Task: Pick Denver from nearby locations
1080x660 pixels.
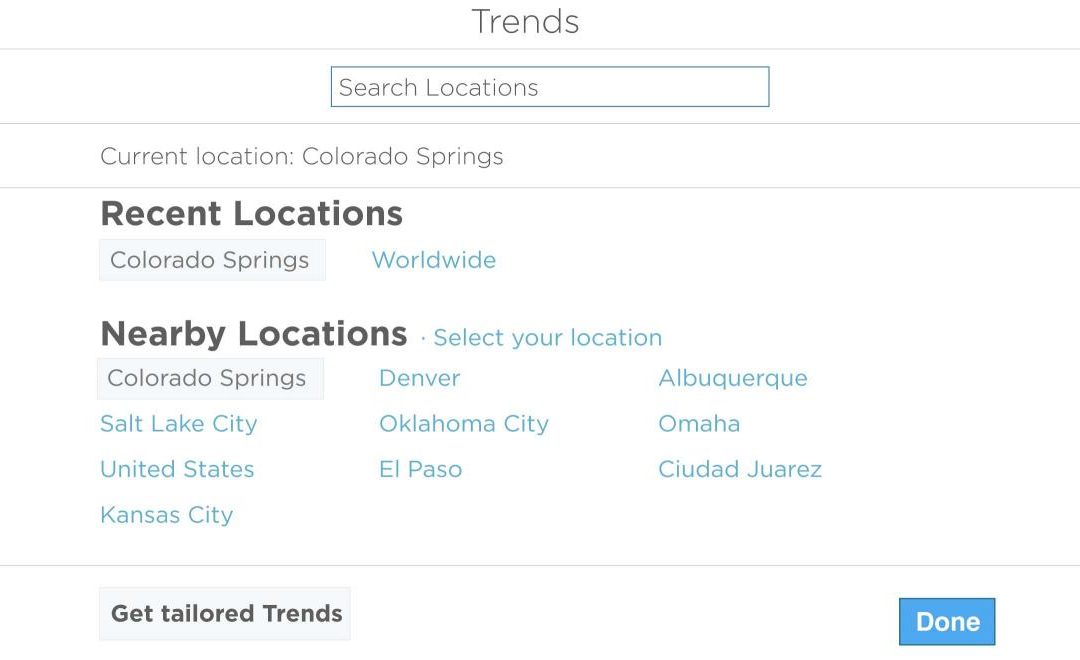Action: click(419, 378)
